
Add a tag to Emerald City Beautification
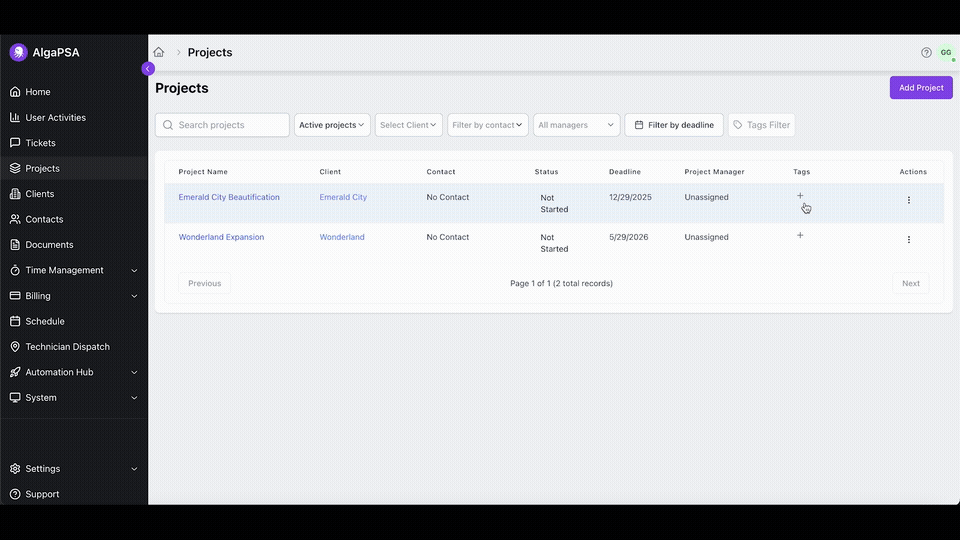pyautogui.click(x=800, y=196)
